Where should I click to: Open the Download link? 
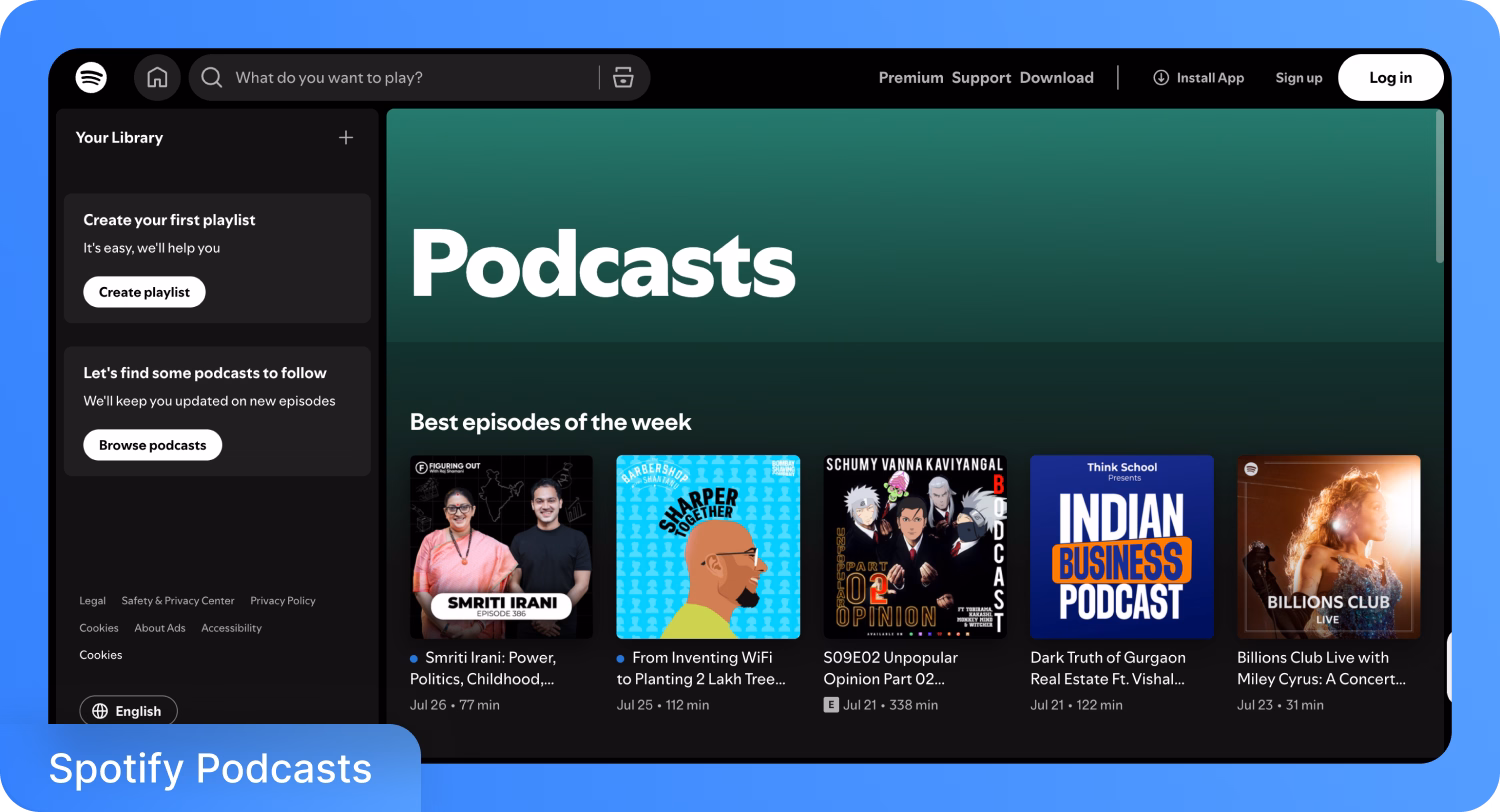[x=1056, y=77]
